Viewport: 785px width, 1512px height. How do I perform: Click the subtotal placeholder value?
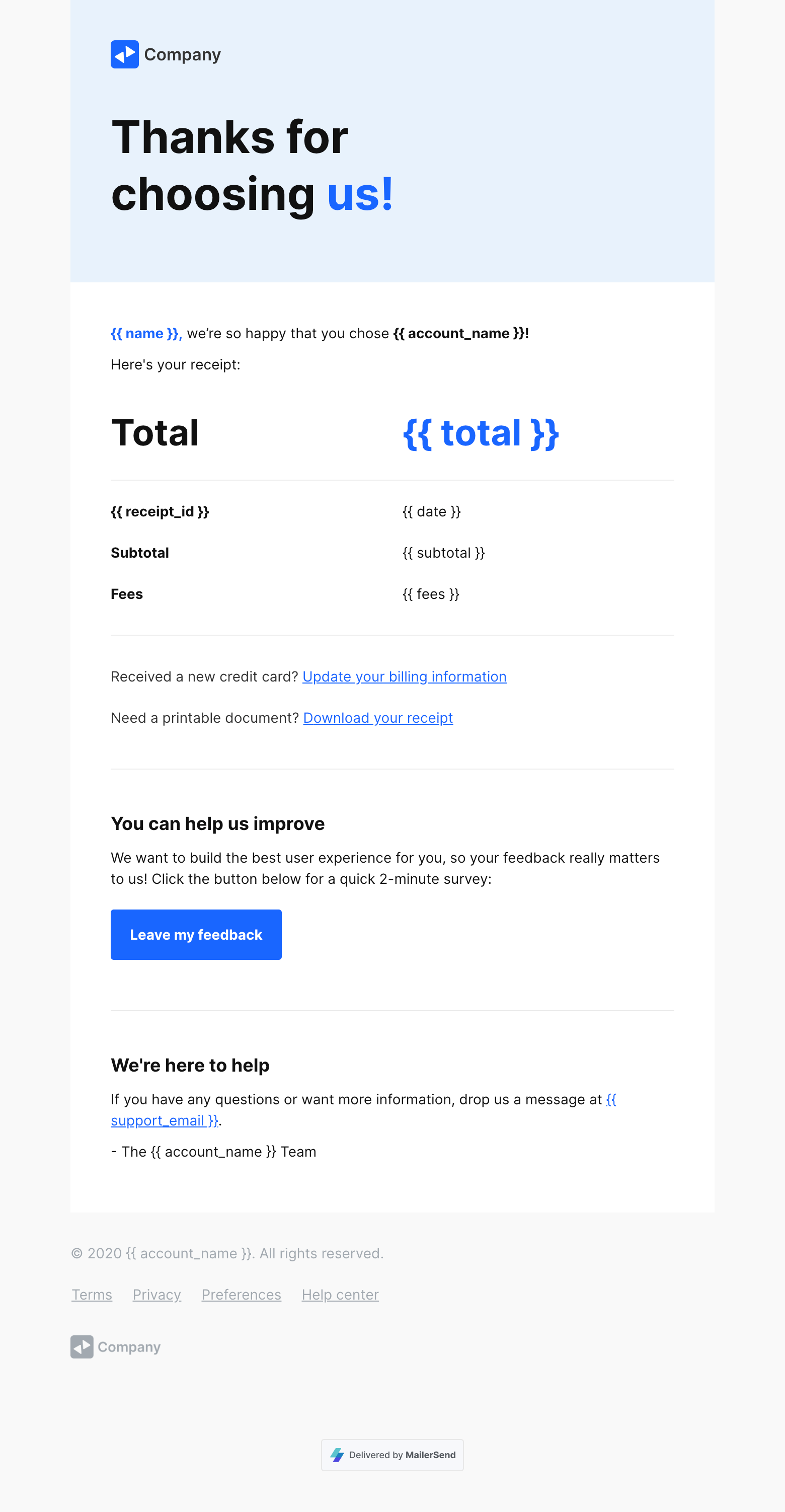pos(443,553)
